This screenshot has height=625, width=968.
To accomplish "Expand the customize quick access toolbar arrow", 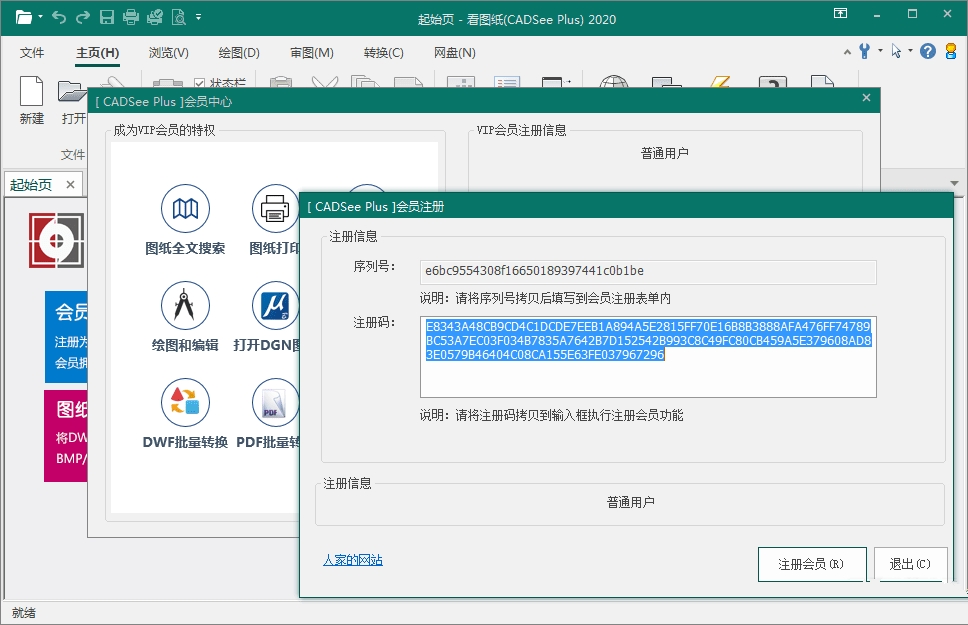I will tap(199, 17).
